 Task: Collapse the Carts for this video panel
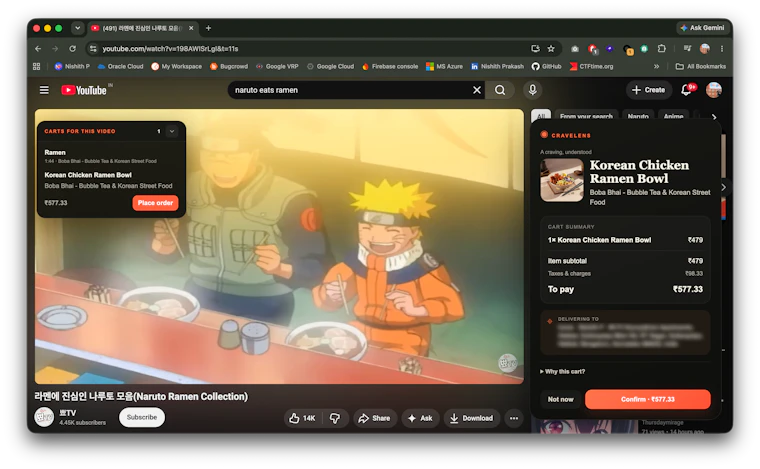(x=172, y=131)
